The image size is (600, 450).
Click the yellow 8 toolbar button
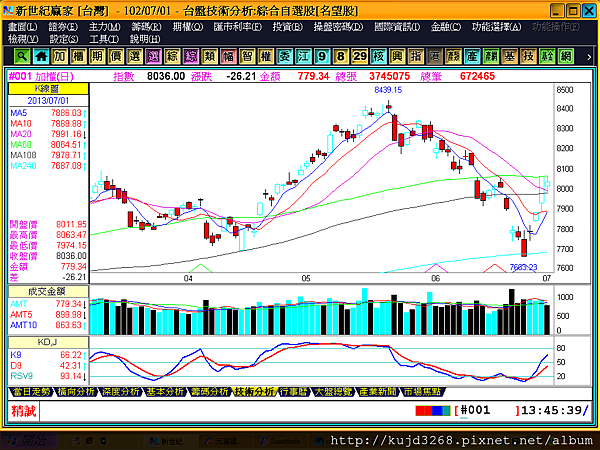341,56
